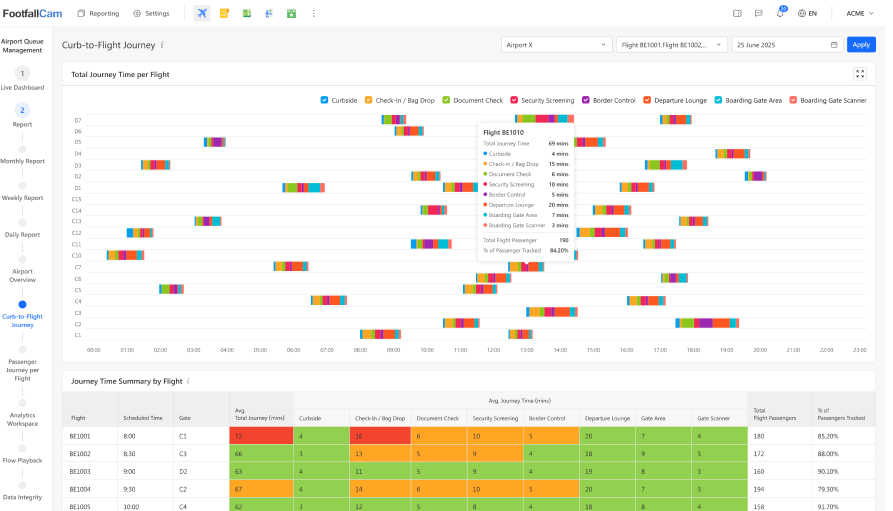The image size is (893, 511).
Task: Open the Reporting menu
Action: pos(98,14)
